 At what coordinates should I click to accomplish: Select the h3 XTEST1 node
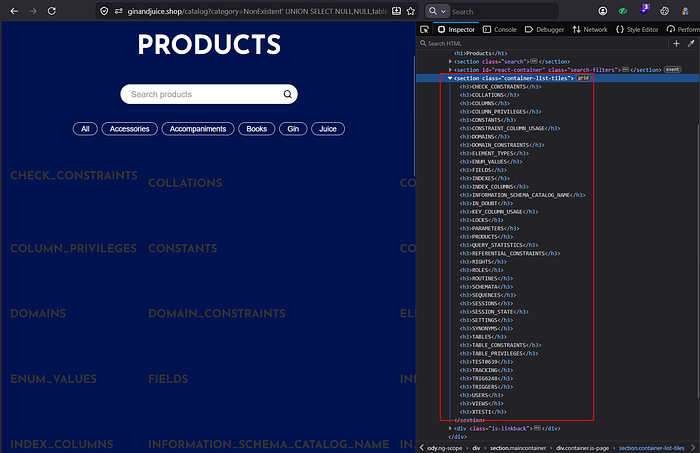483,411
